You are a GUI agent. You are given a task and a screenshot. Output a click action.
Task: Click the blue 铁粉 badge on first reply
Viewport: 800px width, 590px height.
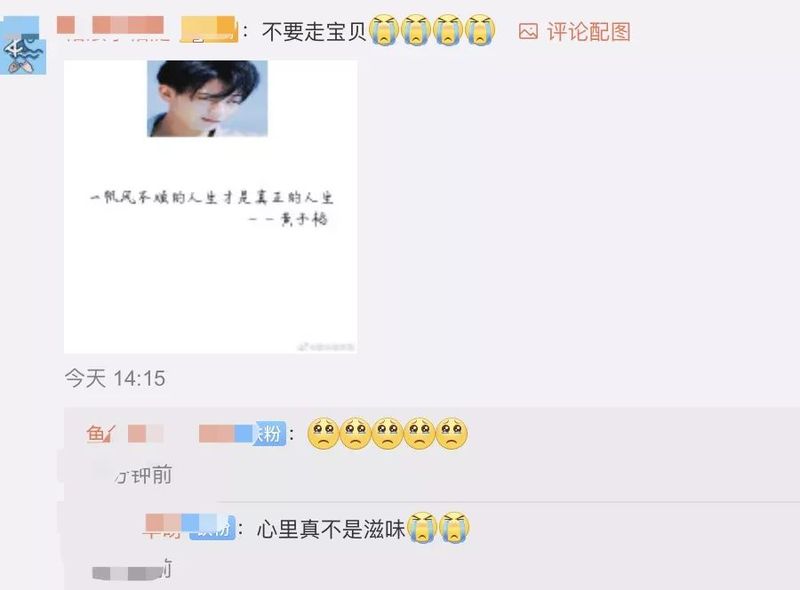click(x=268, y=434)
